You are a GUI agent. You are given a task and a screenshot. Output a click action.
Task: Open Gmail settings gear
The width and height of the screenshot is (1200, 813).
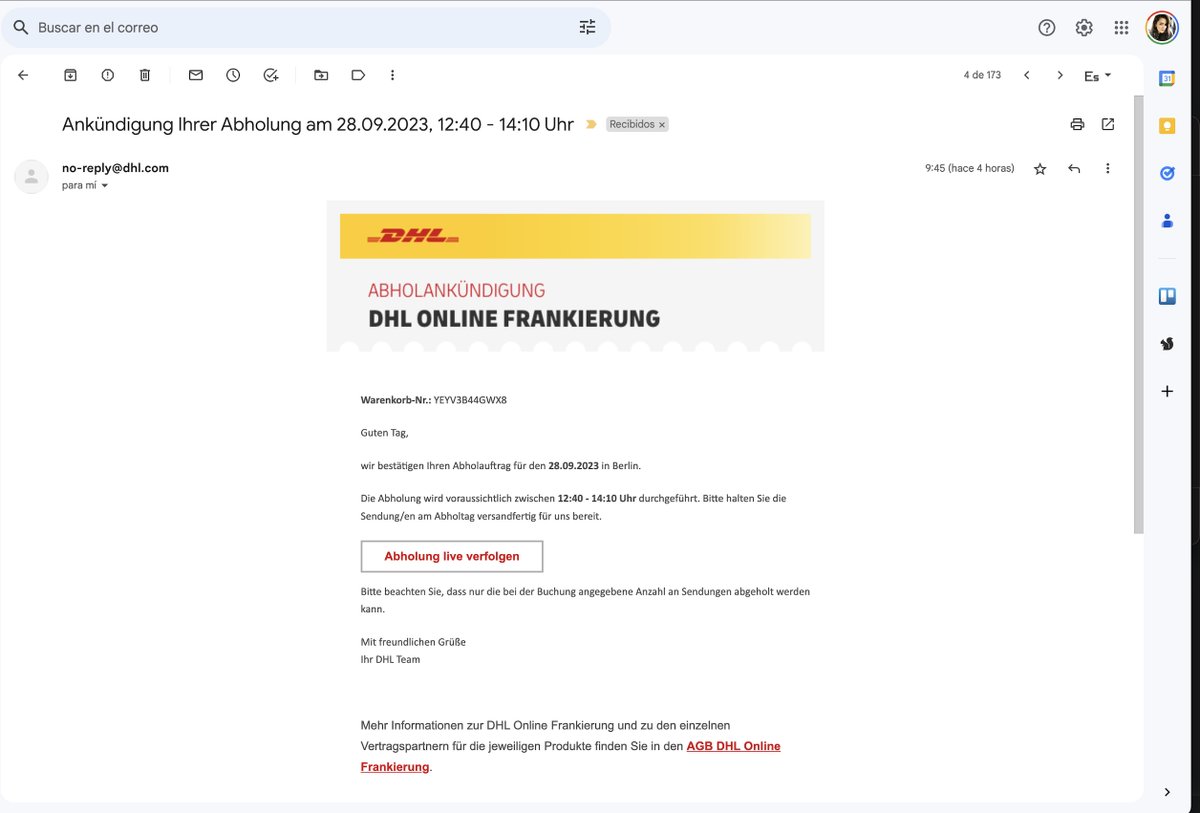[1084, 28]
